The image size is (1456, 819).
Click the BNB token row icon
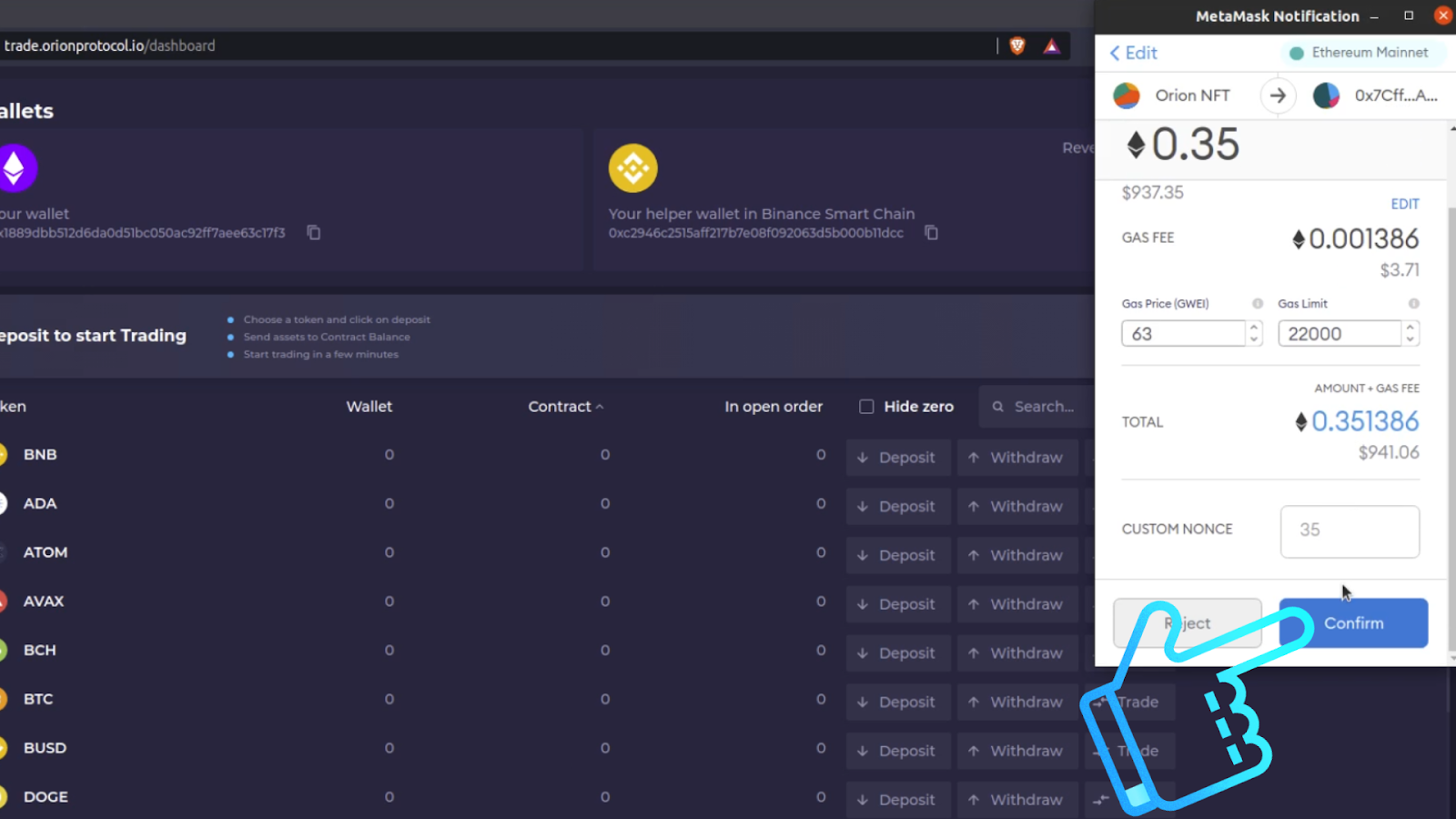(x=2, y=454)
